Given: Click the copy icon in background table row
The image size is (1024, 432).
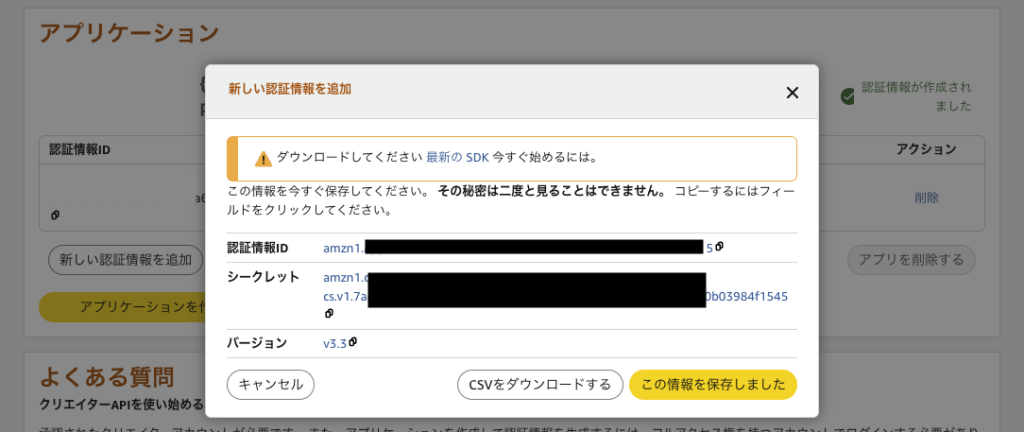Looking at the screenshot, I should pyautogui.click(x=56, y=215).
